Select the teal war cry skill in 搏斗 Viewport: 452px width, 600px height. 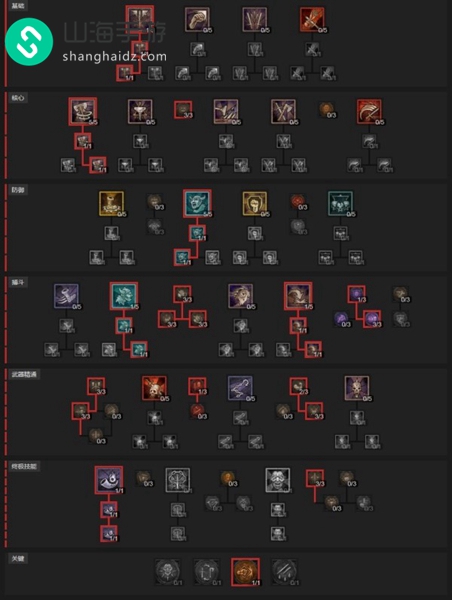(124, 296)
